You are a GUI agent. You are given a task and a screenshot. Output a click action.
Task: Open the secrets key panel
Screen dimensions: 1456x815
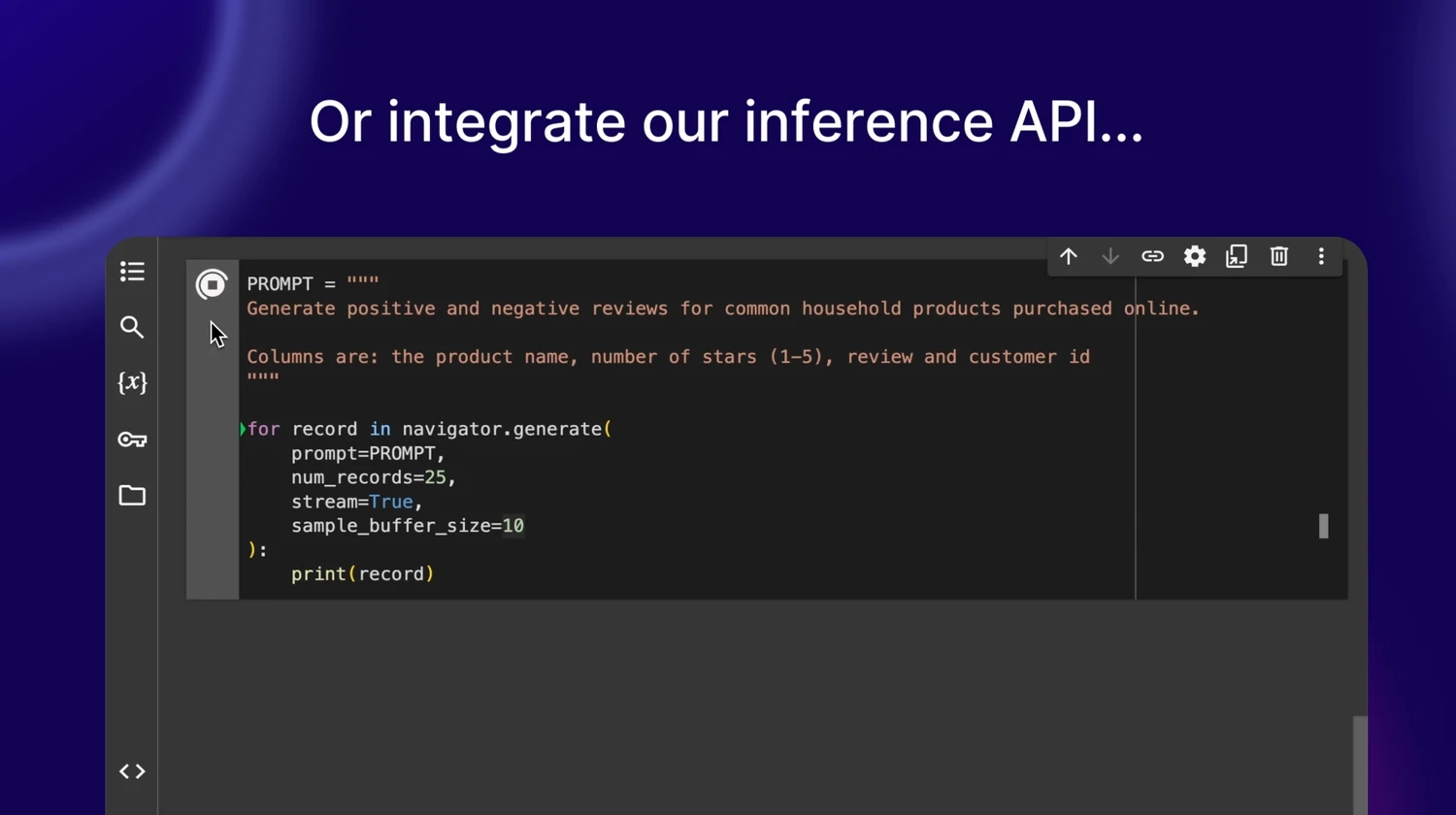(132, 440)
